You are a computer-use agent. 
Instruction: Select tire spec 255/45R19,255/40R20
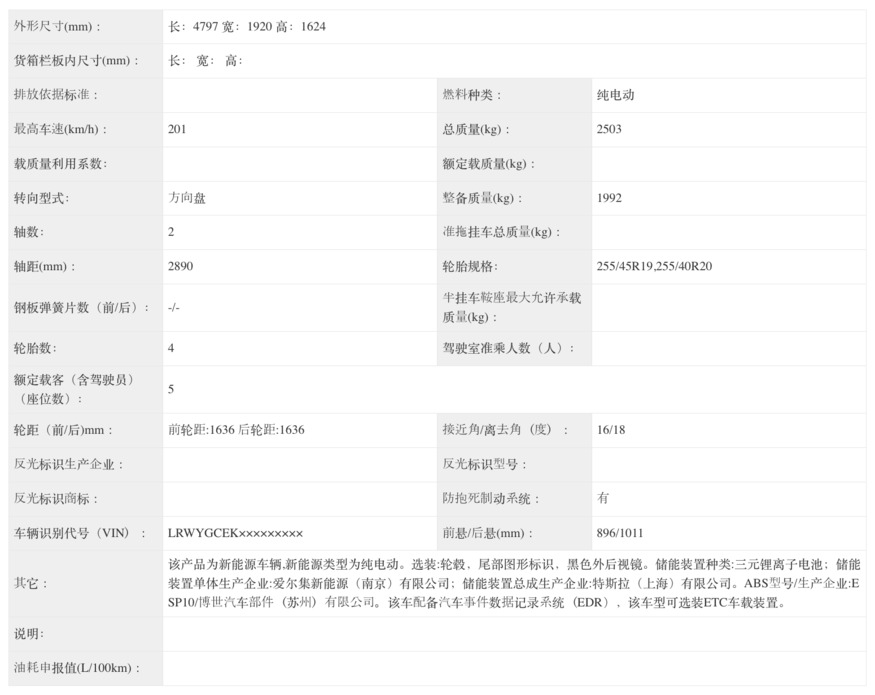click(x=654, y=266)
